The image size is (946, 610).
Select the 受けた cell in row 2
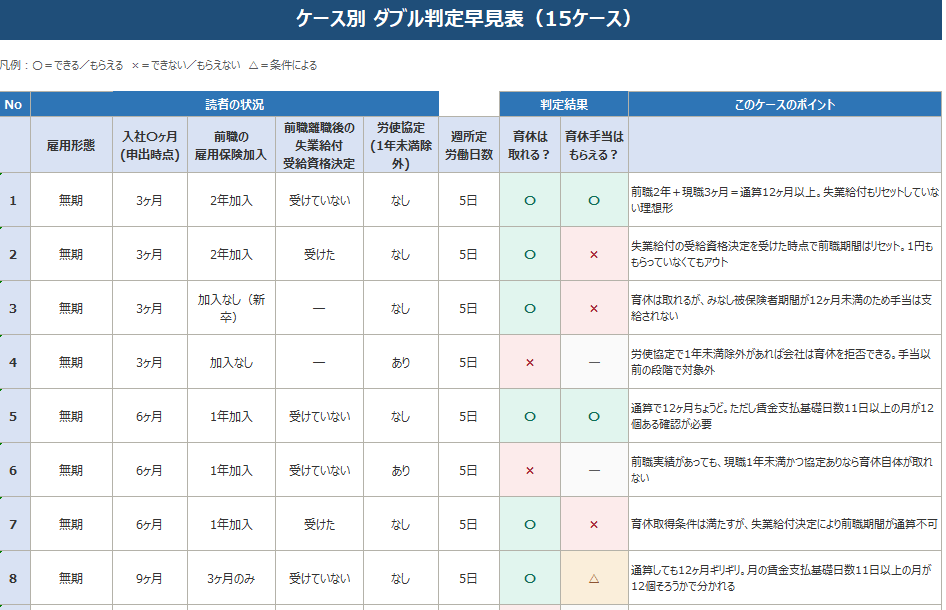(319, 254)
